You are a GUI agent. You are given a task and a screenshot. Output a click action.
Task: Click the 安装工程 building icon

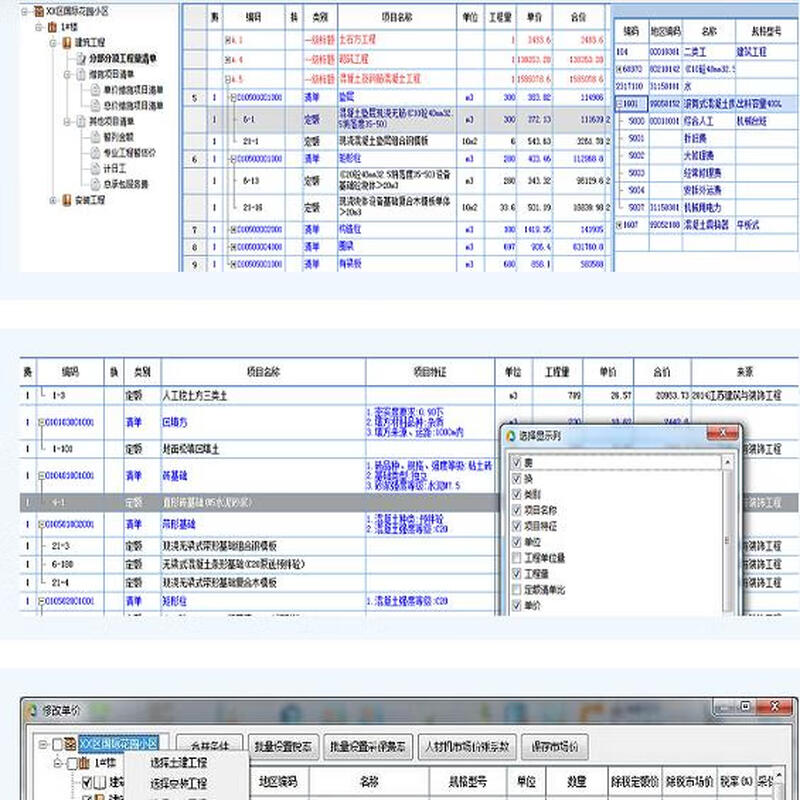66,200
